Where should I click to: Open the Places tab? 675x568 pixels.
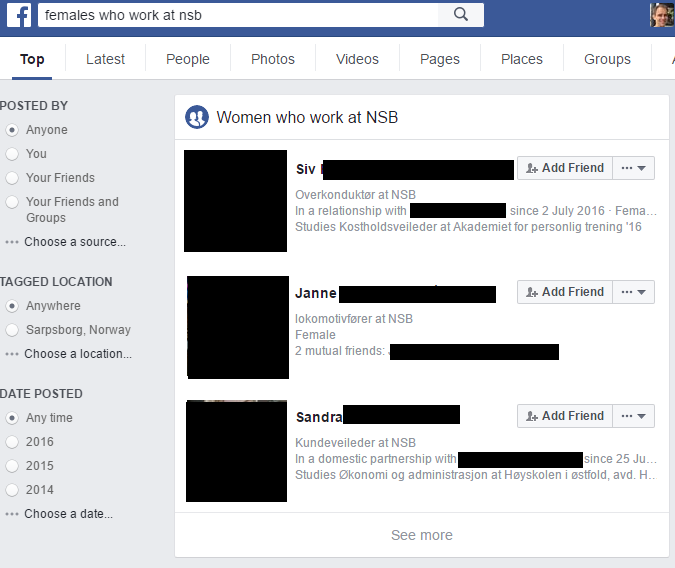[x=522, y=59]
